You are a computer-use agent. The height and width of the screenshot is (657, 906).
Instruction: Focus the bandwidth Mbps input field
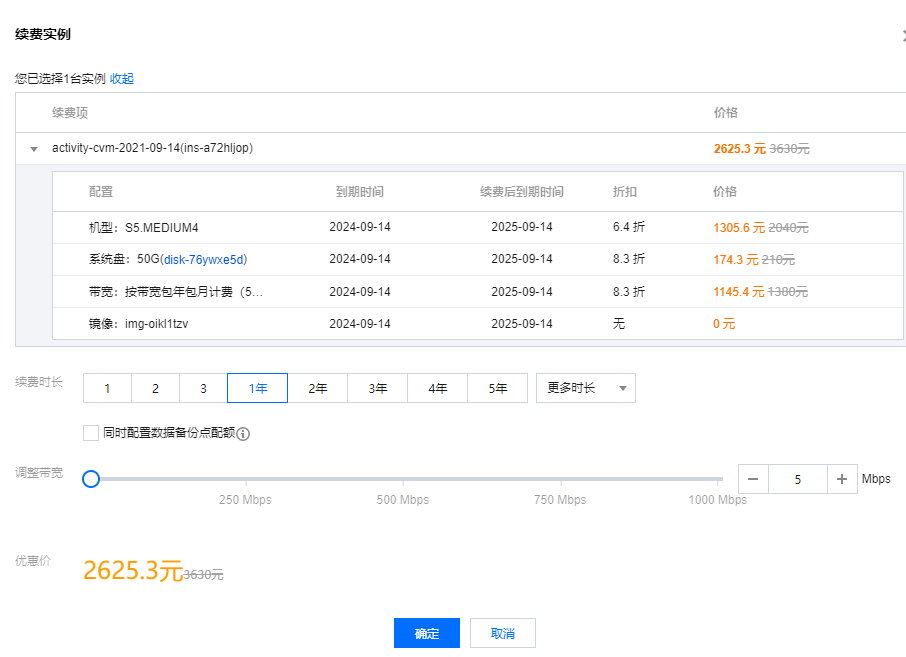[x=798, y=479]
